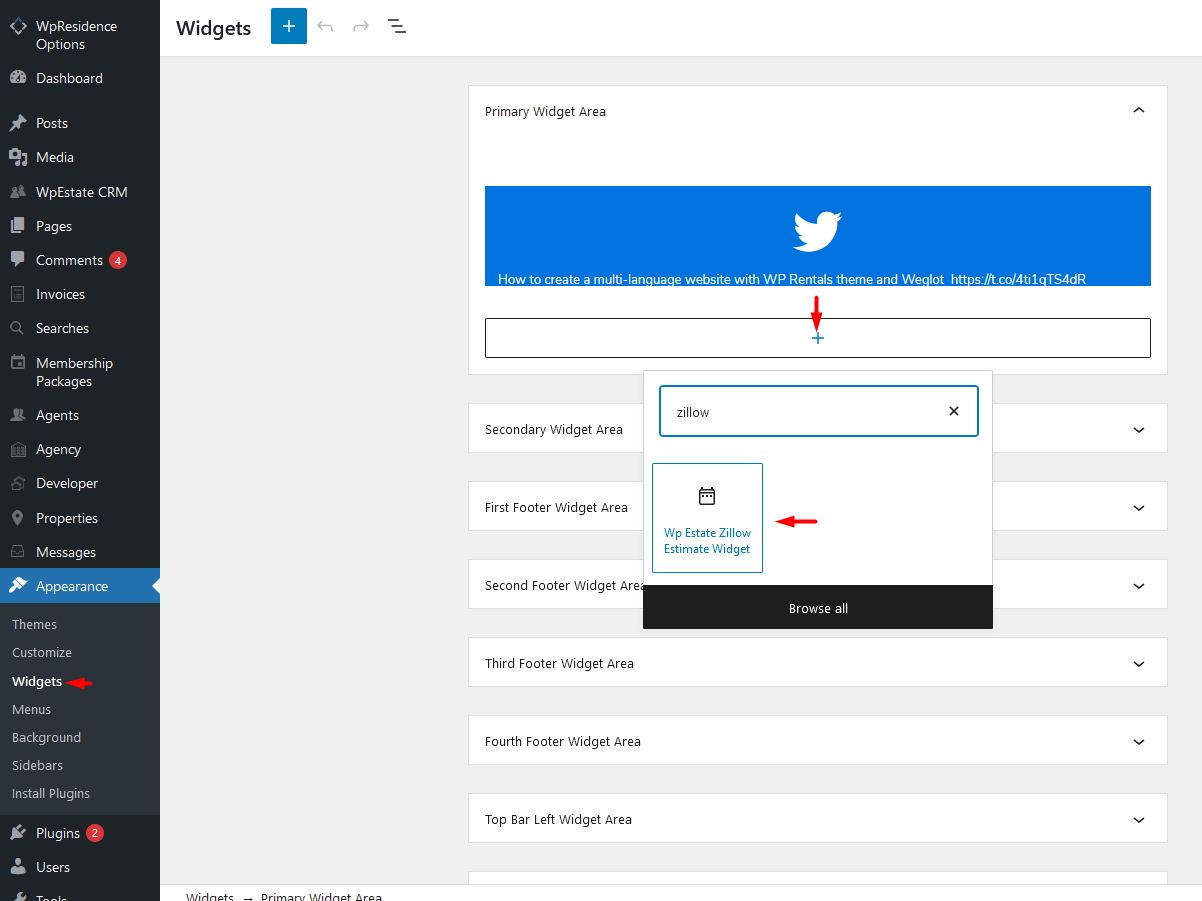Open Widgets submenu item
Image resolution: width=1202 pixels, height=901 pixels.
click(37, 681)
